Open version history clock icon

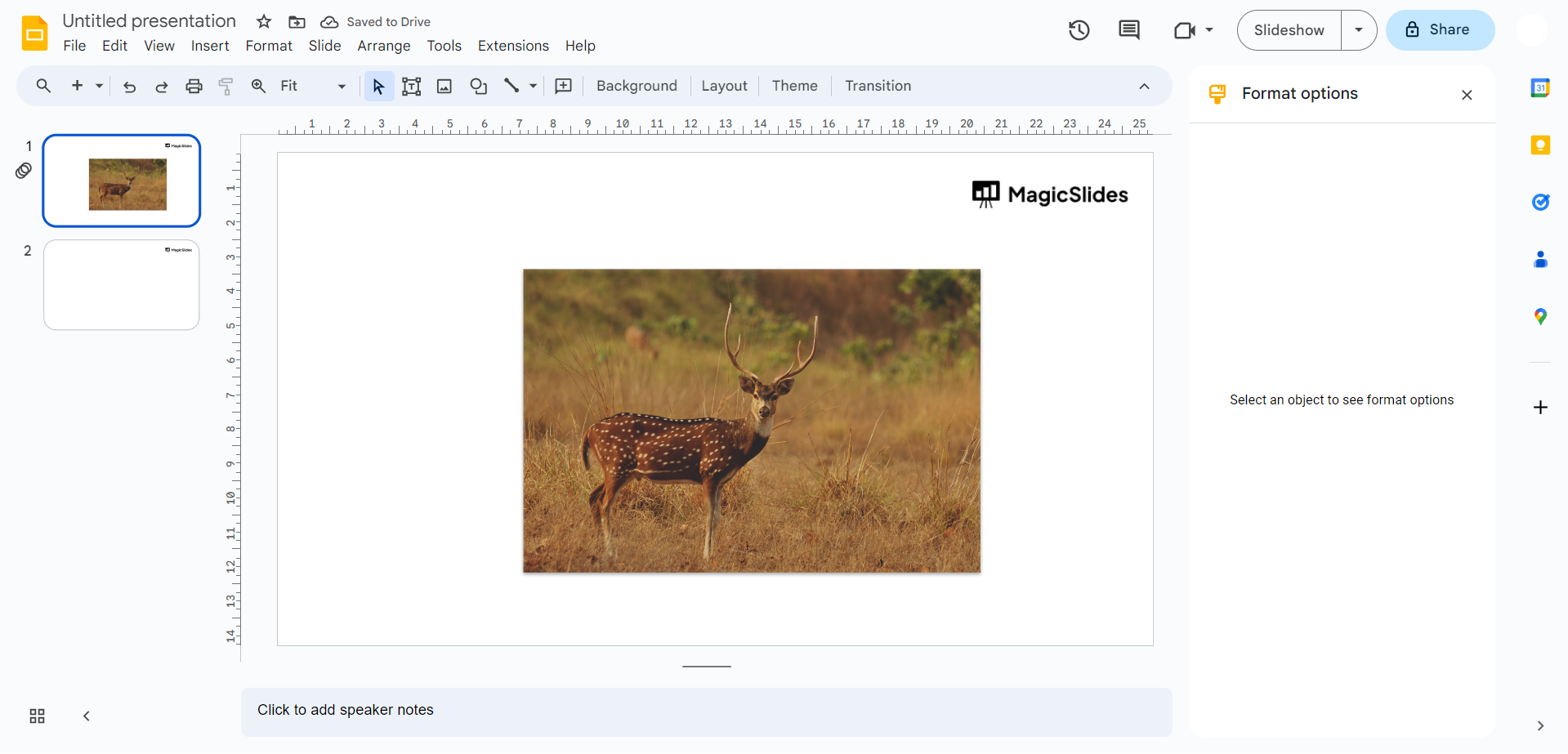(x=1079, y=30)
